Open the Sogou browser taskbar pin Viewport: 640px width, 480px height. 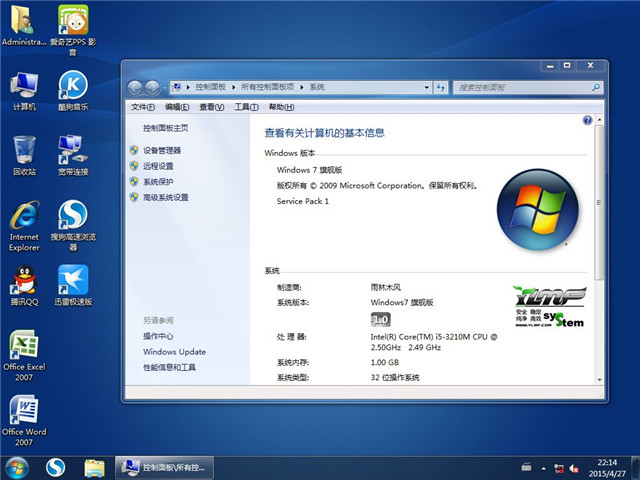pos(55,468)
